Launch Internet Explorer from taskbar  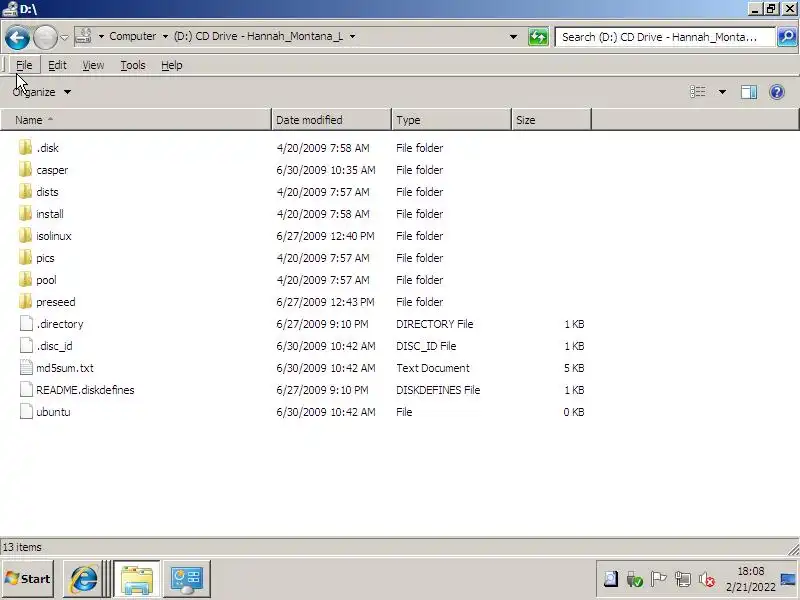click(x=83, y=579)
